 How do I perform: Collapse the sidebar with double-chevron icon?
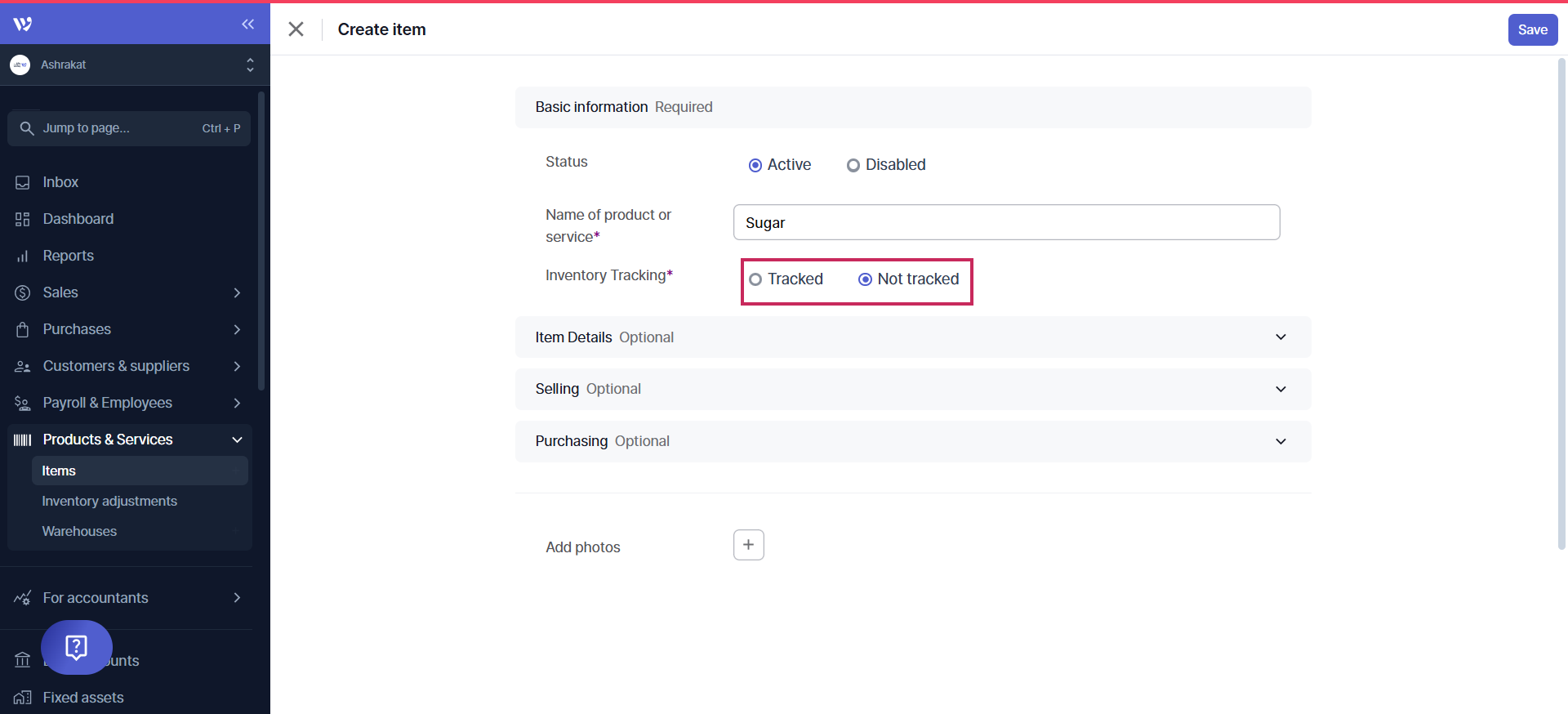(247, 25)
